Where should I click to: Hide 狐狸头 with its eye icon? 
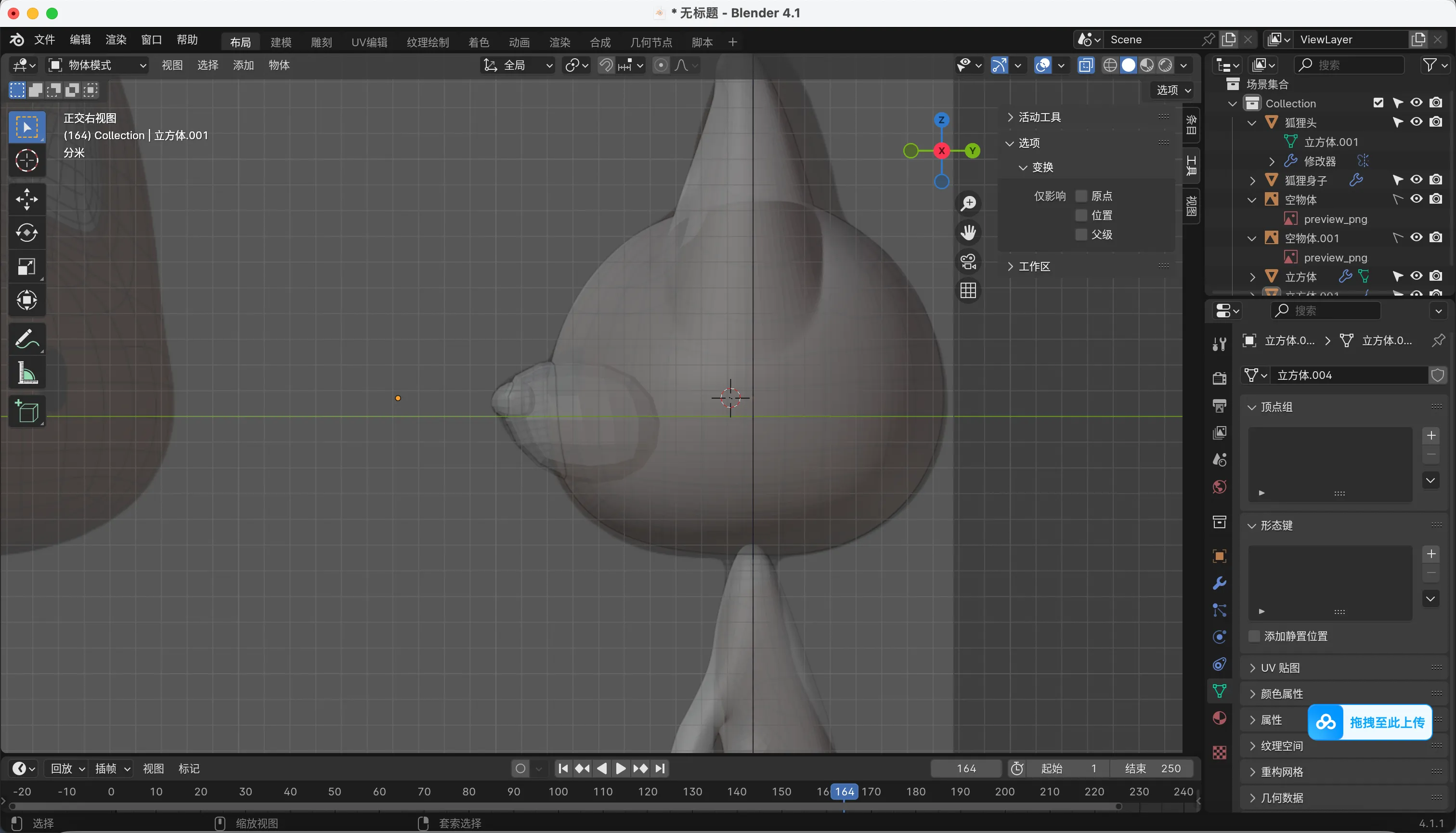coord(1416,122)
